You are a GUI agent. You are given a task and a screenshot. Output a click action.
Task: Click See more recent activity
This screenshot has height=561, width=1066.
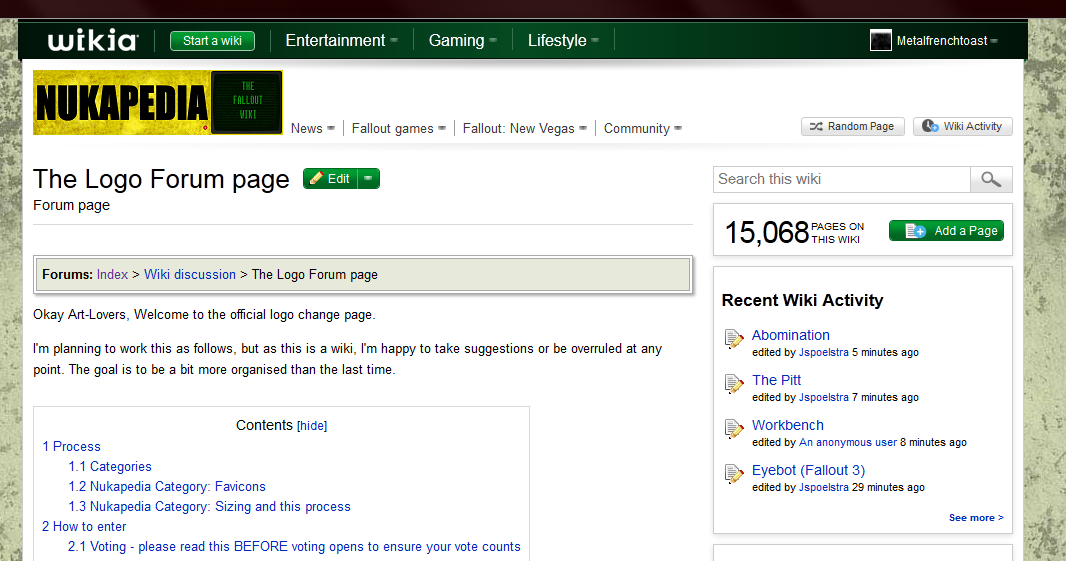click(x=976, y=517)
